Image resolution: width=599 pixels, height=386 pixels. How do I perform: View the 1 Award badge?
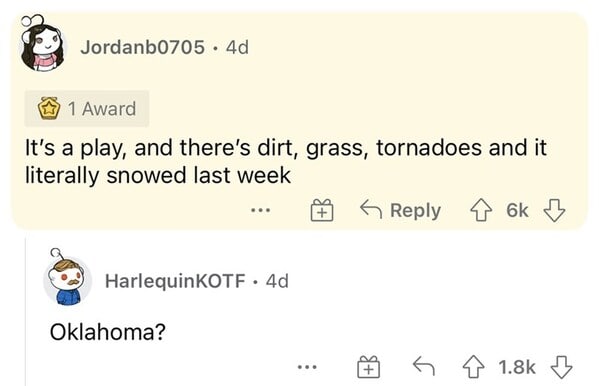(x=87, y=109)
